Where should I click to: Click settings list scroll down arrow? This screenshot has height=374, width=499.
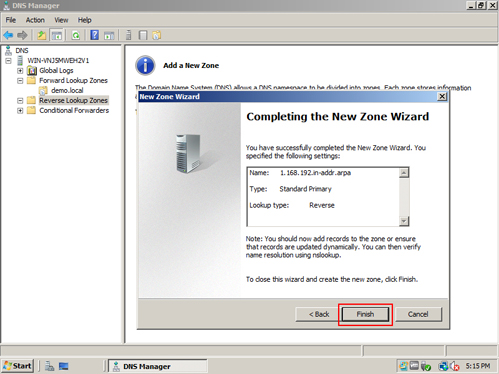(404, 221)
